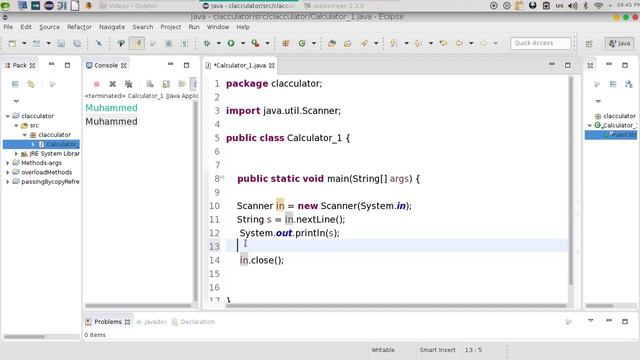Screen dimensions: 640x360
Task: Click the Save All toolbar icon
Action: coord(77,43)
